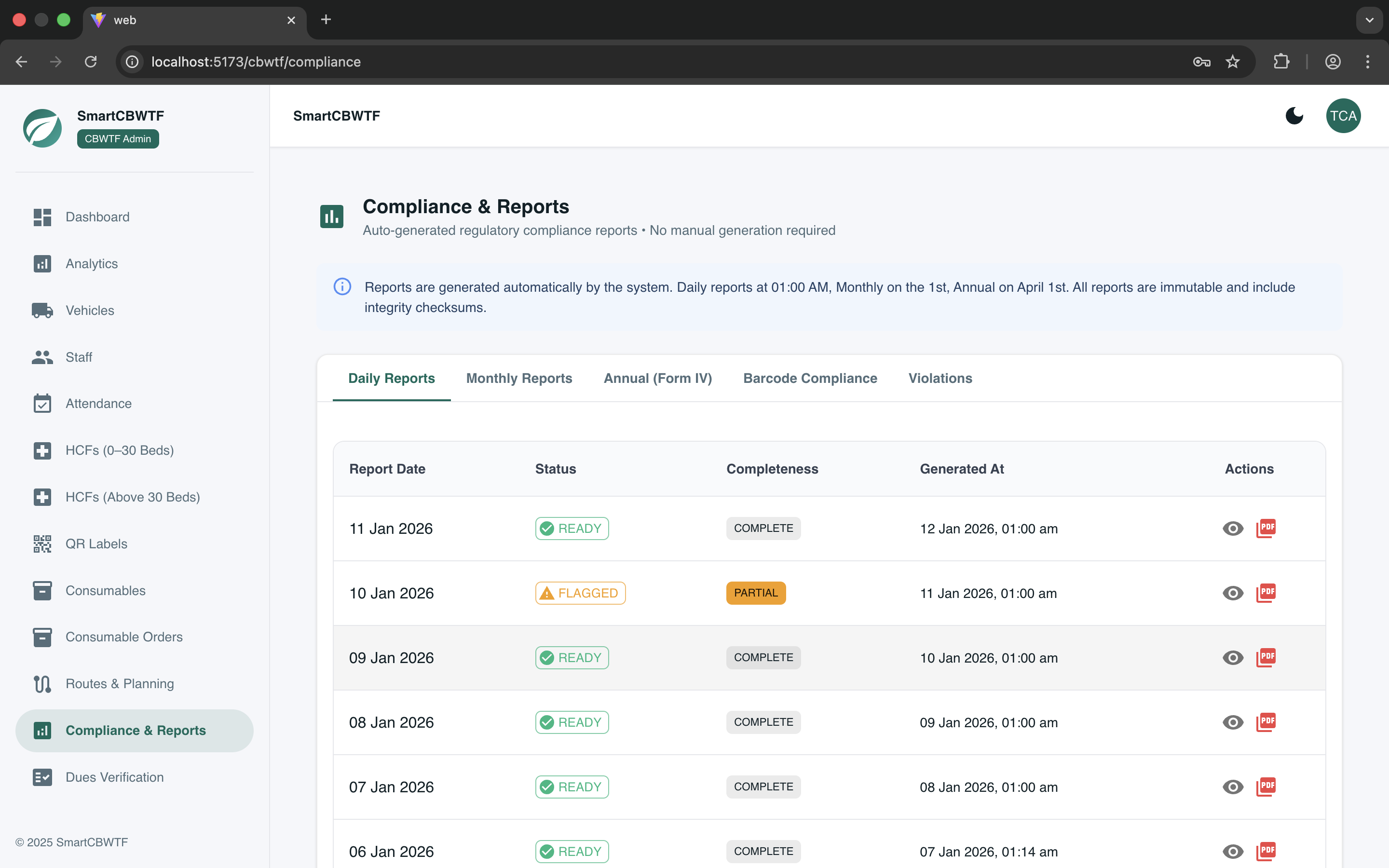Open eye preview for 08 Jan 2026 report
This screenshot has height=868, width=1389.
click(x=1232, y=722)
